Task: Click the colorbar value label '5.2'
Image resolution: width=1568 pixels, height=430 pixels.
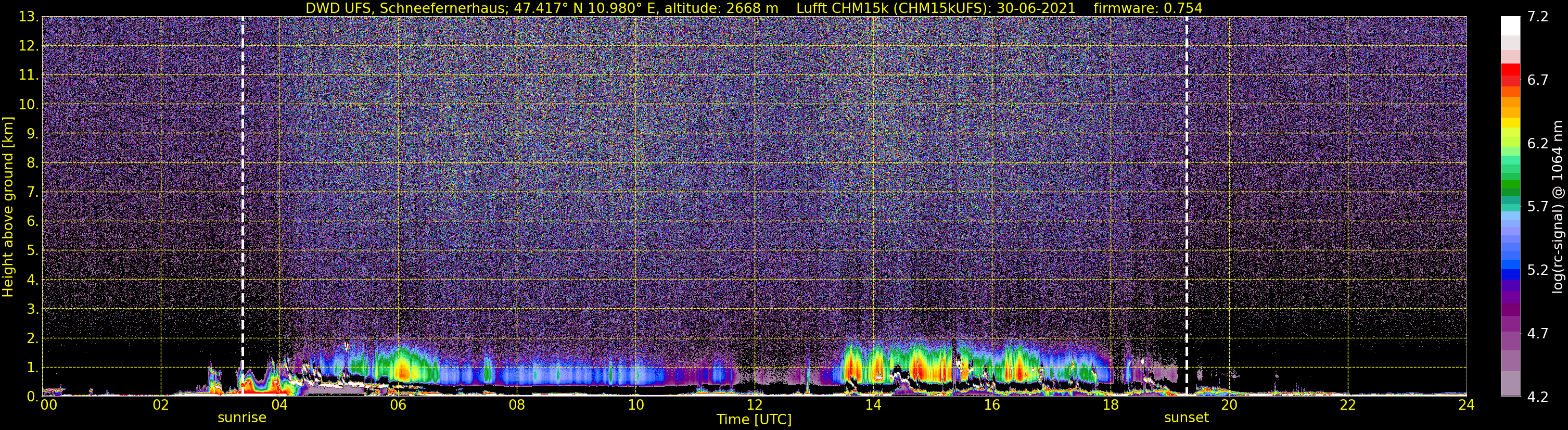Action: tap(1538, 270)
